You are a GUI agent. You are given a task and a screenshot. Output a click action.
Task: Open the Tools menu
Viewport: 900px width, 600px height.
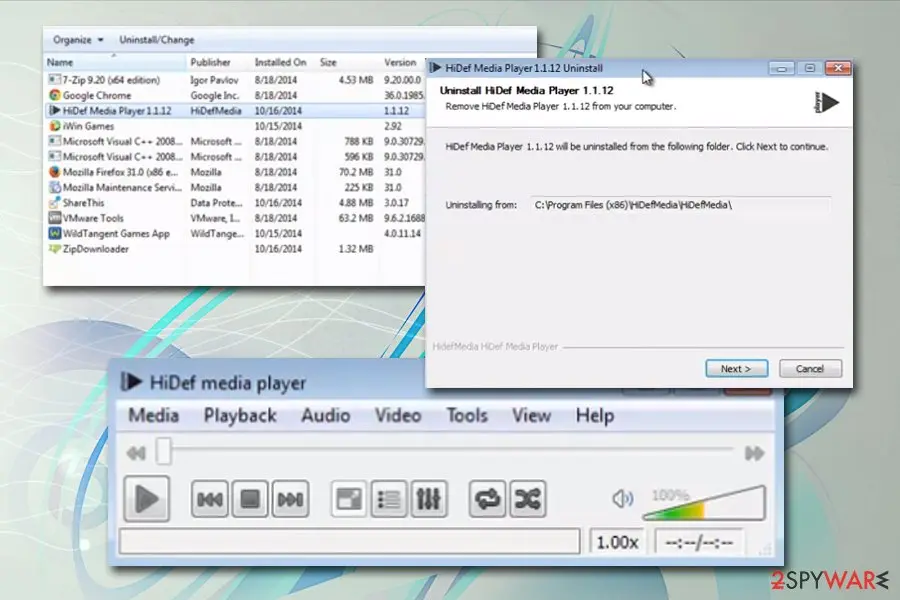tap(467, 415)
